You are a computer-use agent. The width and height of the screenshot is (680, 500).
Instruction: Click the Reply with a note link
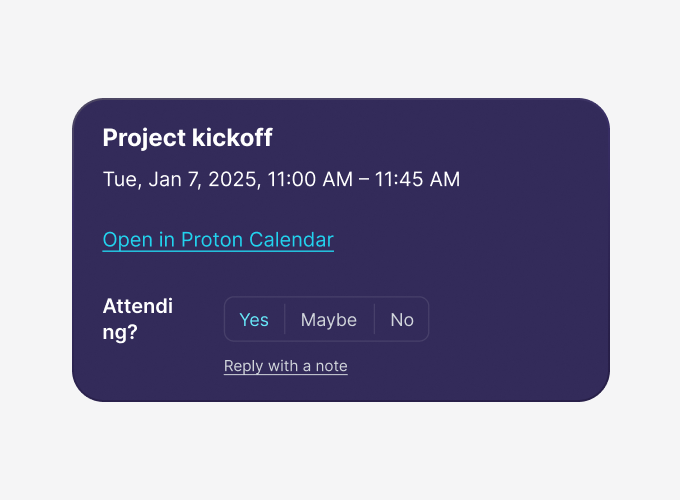286,366
